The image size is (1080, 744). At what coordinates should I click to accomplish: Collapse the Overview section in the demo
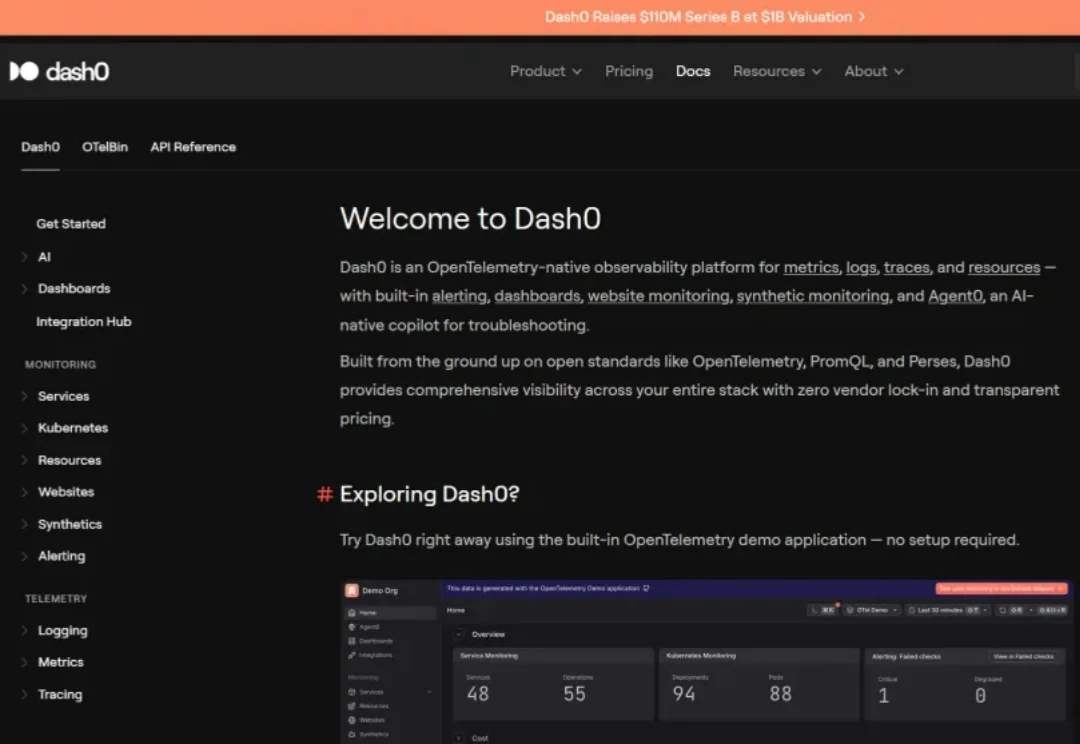tap(459, 633)
